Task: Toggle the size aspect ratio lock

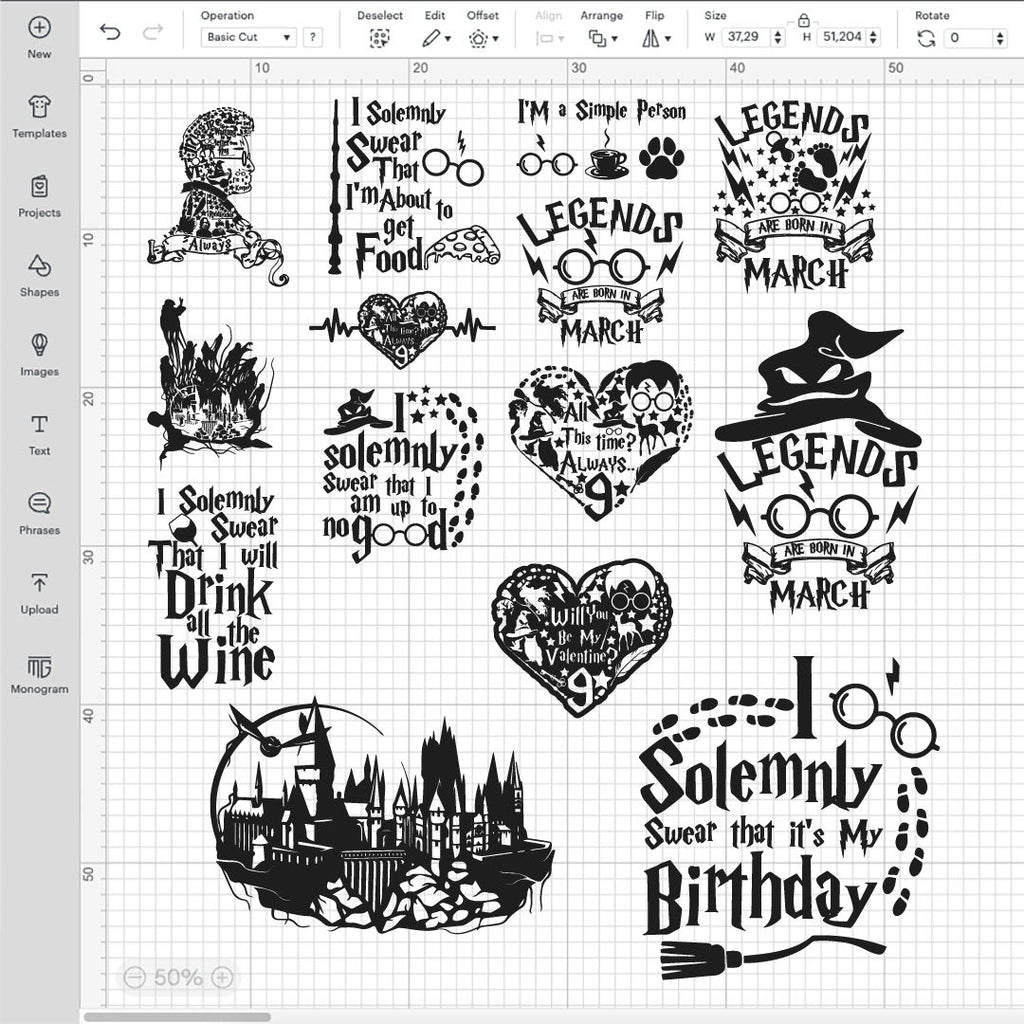Action: pos(802,20)
